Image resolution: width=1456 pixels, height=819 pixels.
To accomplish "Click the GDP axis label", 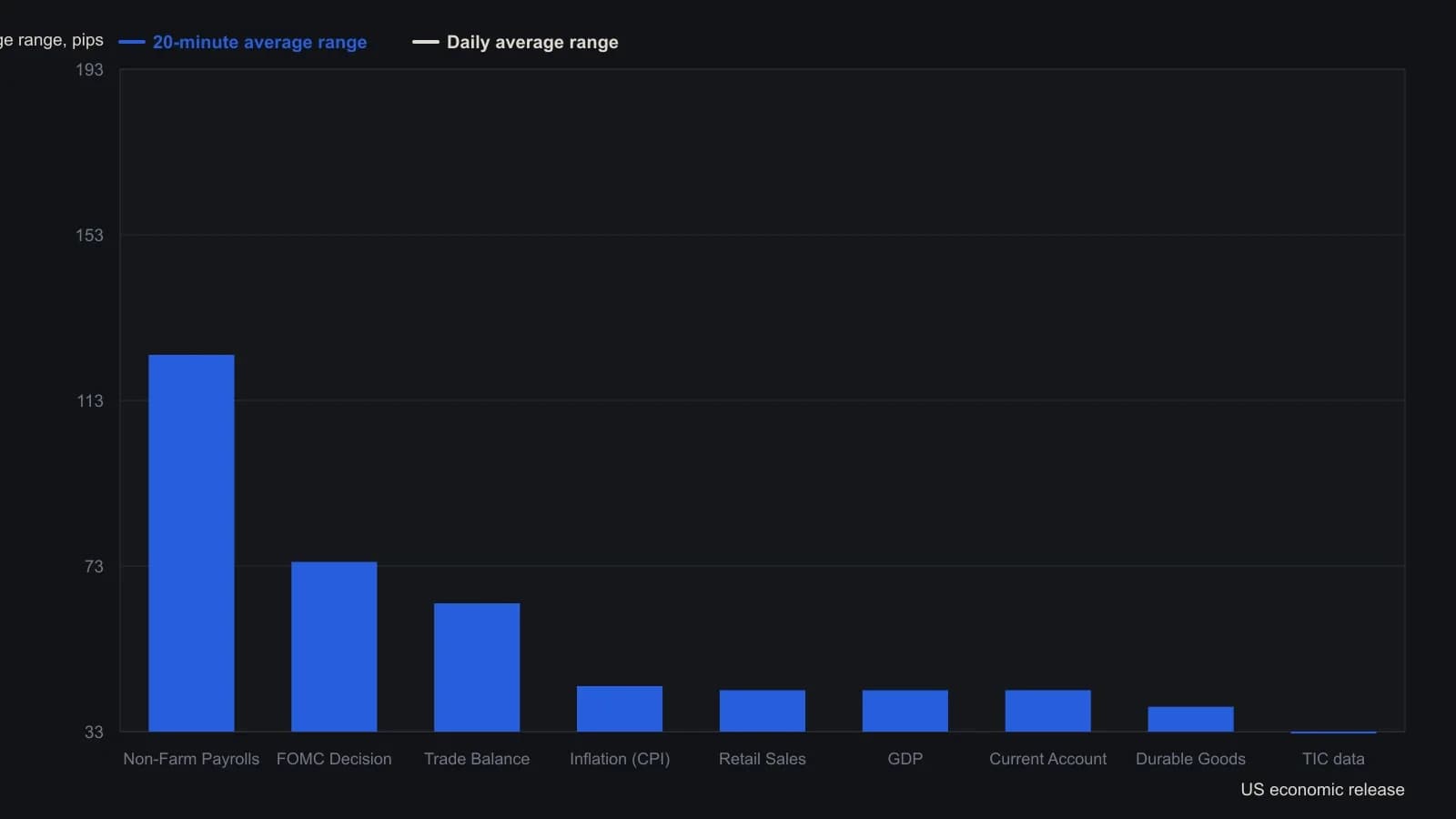I will (905, 759).
